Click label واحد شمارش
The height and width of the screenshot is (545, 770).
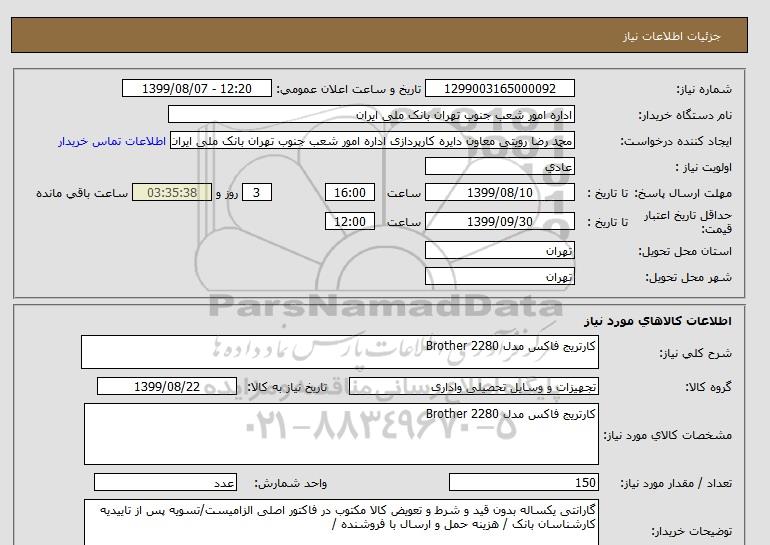(290, 484)
